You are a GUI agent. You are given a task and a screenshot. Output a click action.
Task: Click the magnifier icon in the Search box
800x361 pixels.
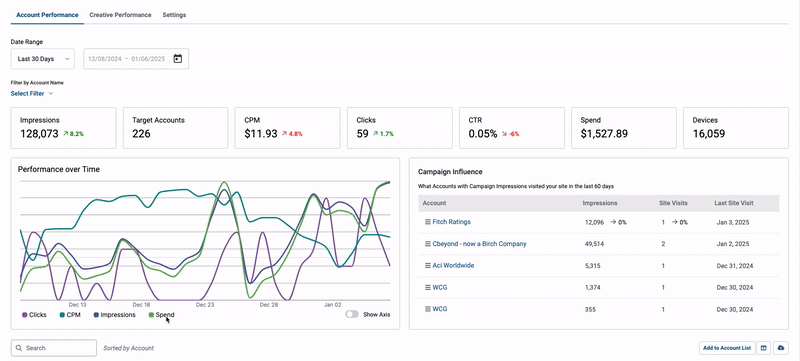(19, 348)
